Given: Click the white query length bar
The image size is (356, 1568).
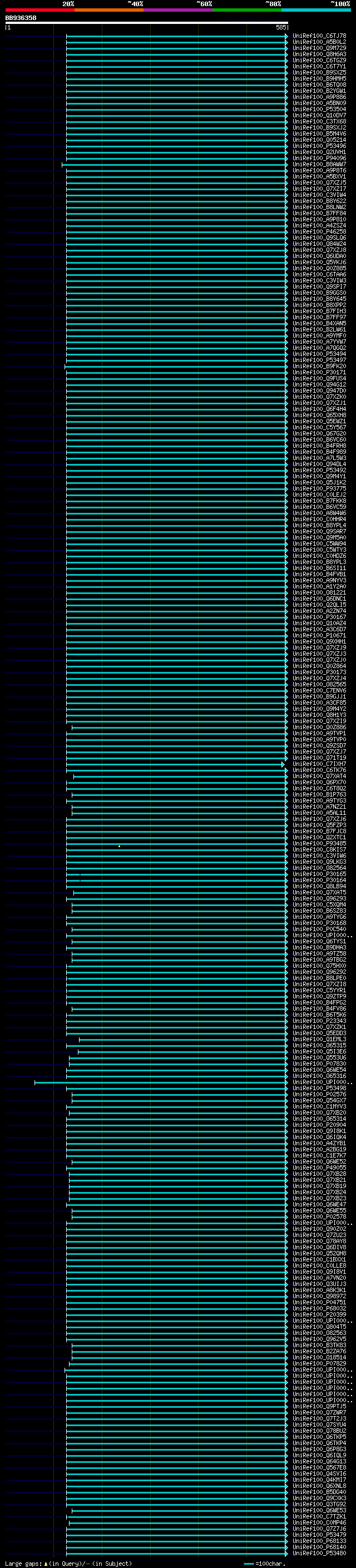Looking at the screenshot, I should [147, 22].
